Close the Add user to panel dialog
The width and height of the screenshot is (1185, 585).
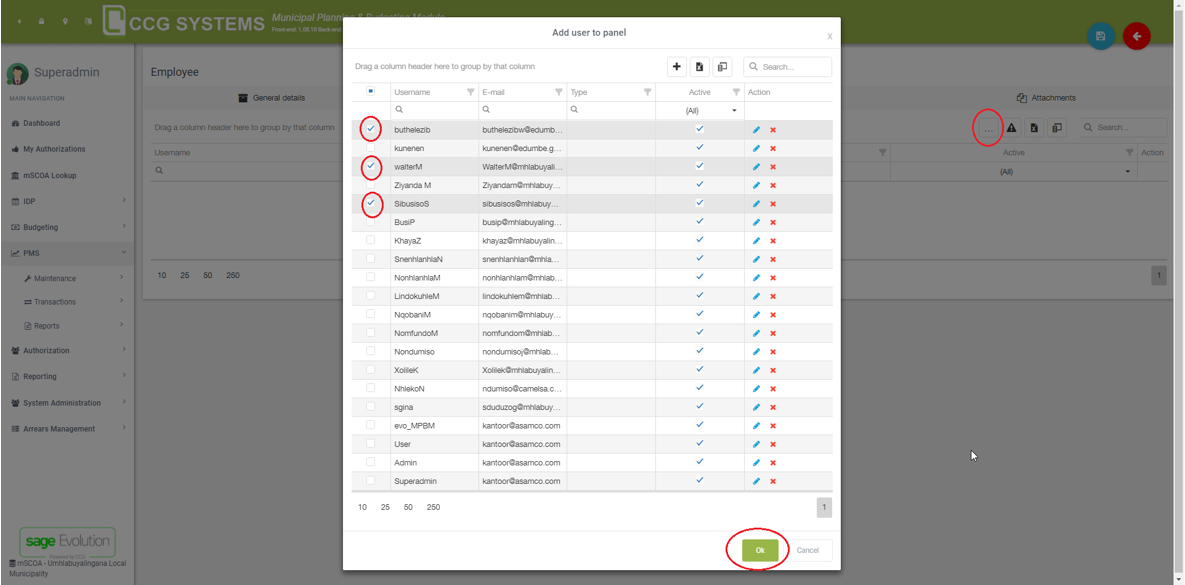tap(829, 36)
